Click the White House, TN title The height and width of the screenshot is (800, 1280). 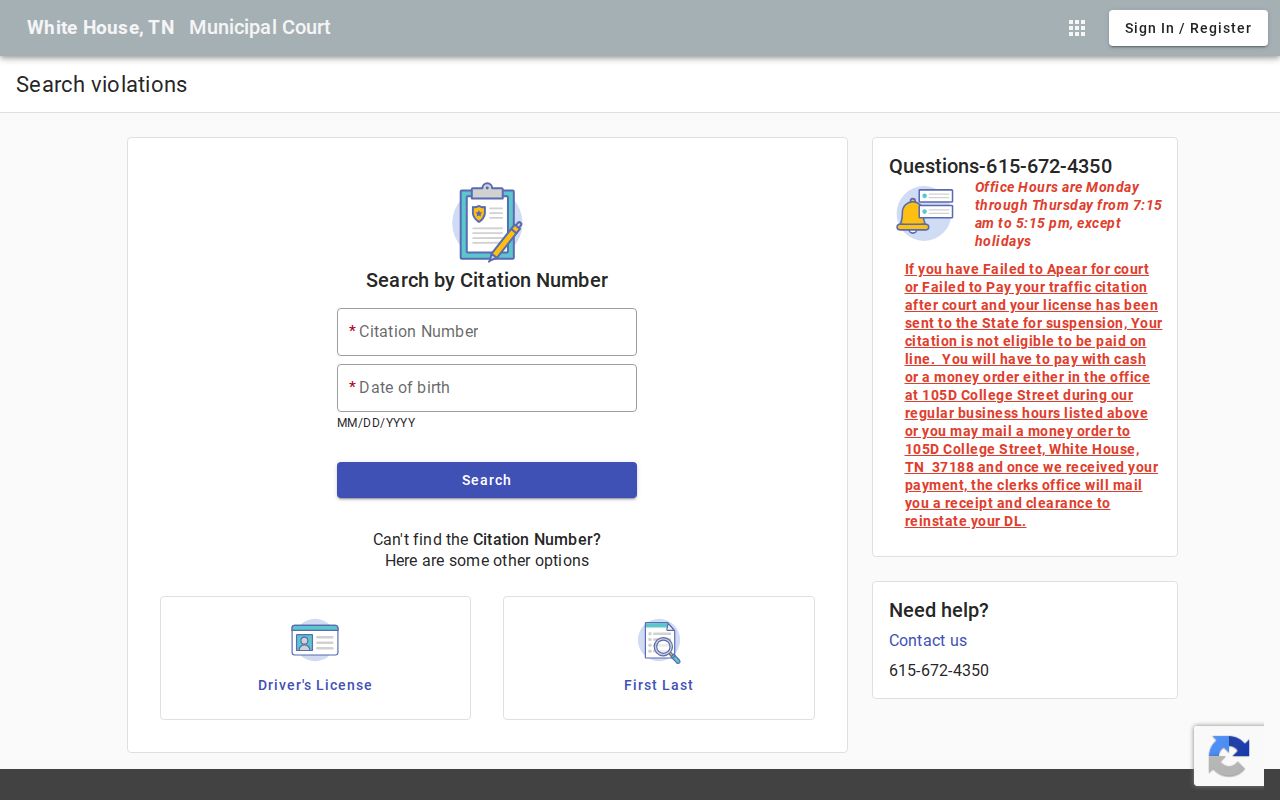101,28
